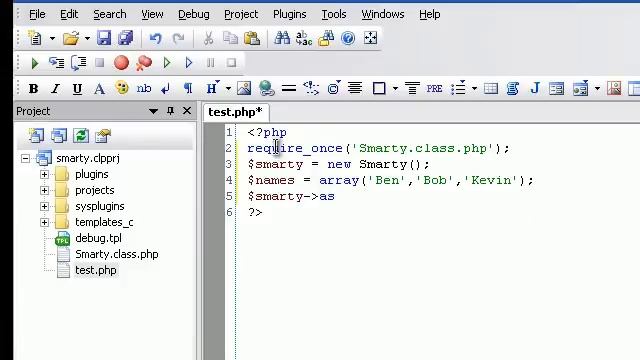Expand the plugins folder
This screenshot has width=640, height=360.
coord(44,174)
